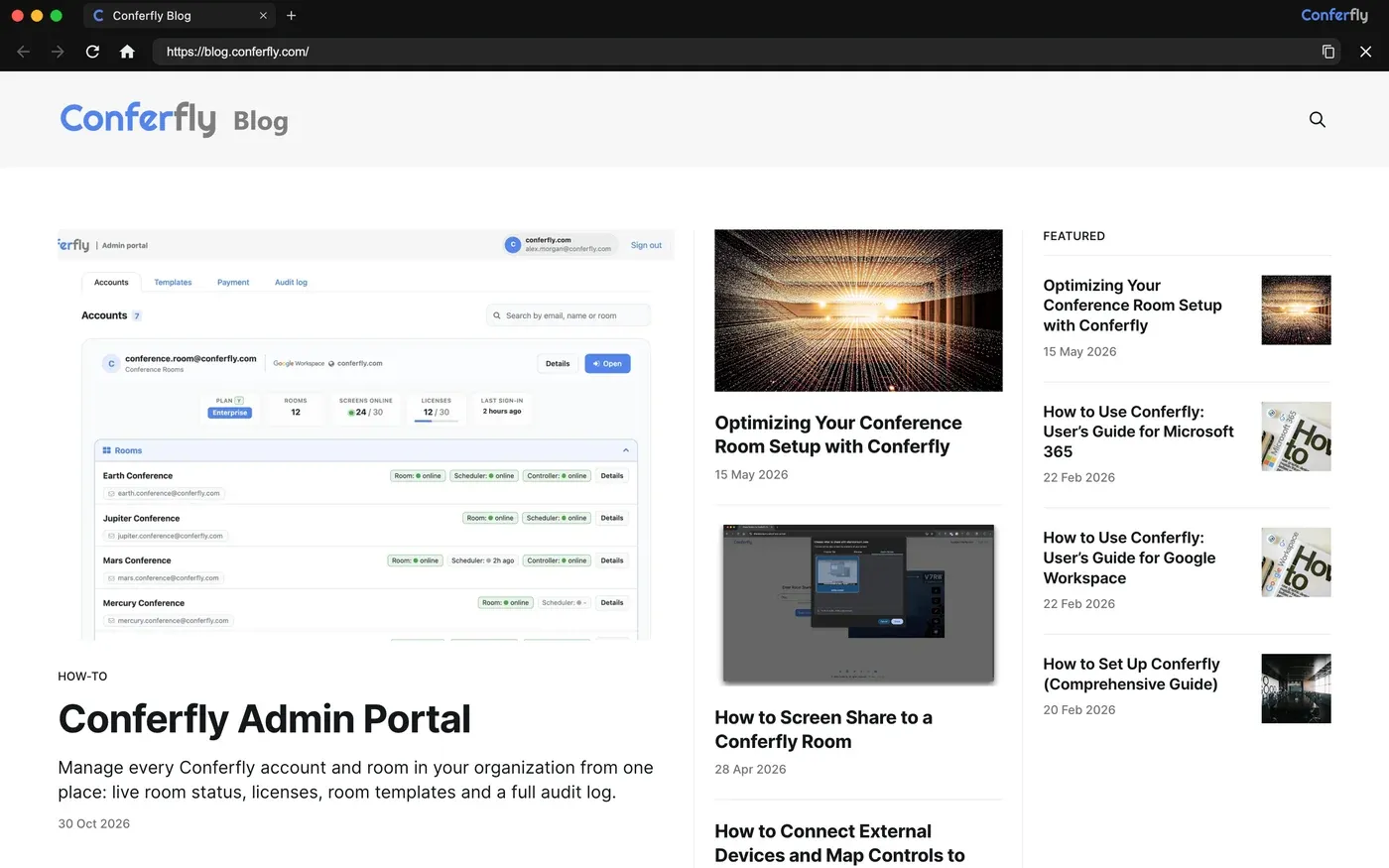Click the Conferfly logo in header
The image size is (1389, 868).
tap(138, 119)
